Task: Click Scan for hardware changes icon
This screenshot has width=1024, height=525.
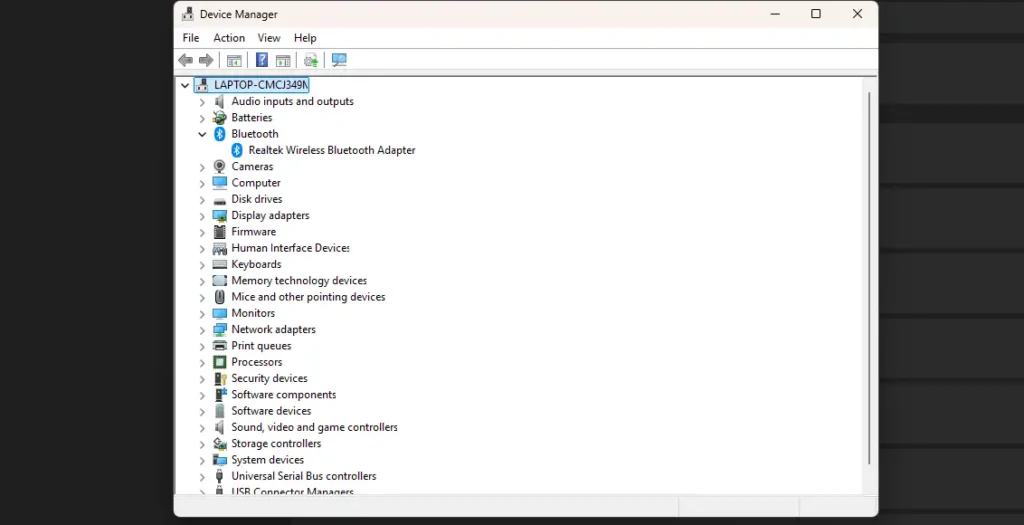Action: point(339,60)
